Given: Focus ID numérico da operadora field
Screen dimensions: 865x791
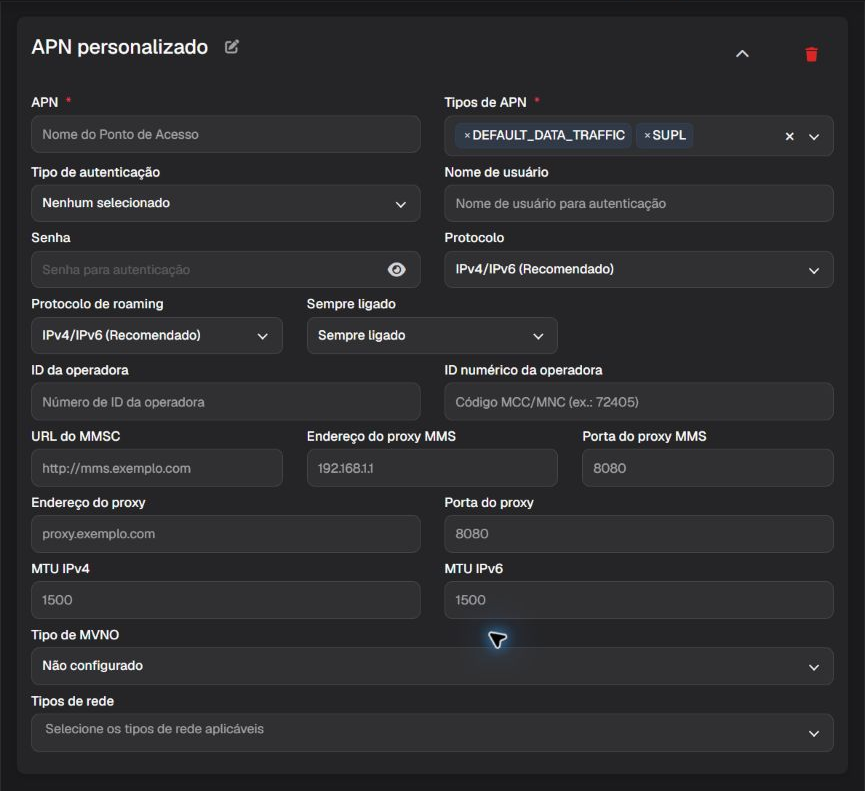Looking at the screenshot, I should click(639, 402).
